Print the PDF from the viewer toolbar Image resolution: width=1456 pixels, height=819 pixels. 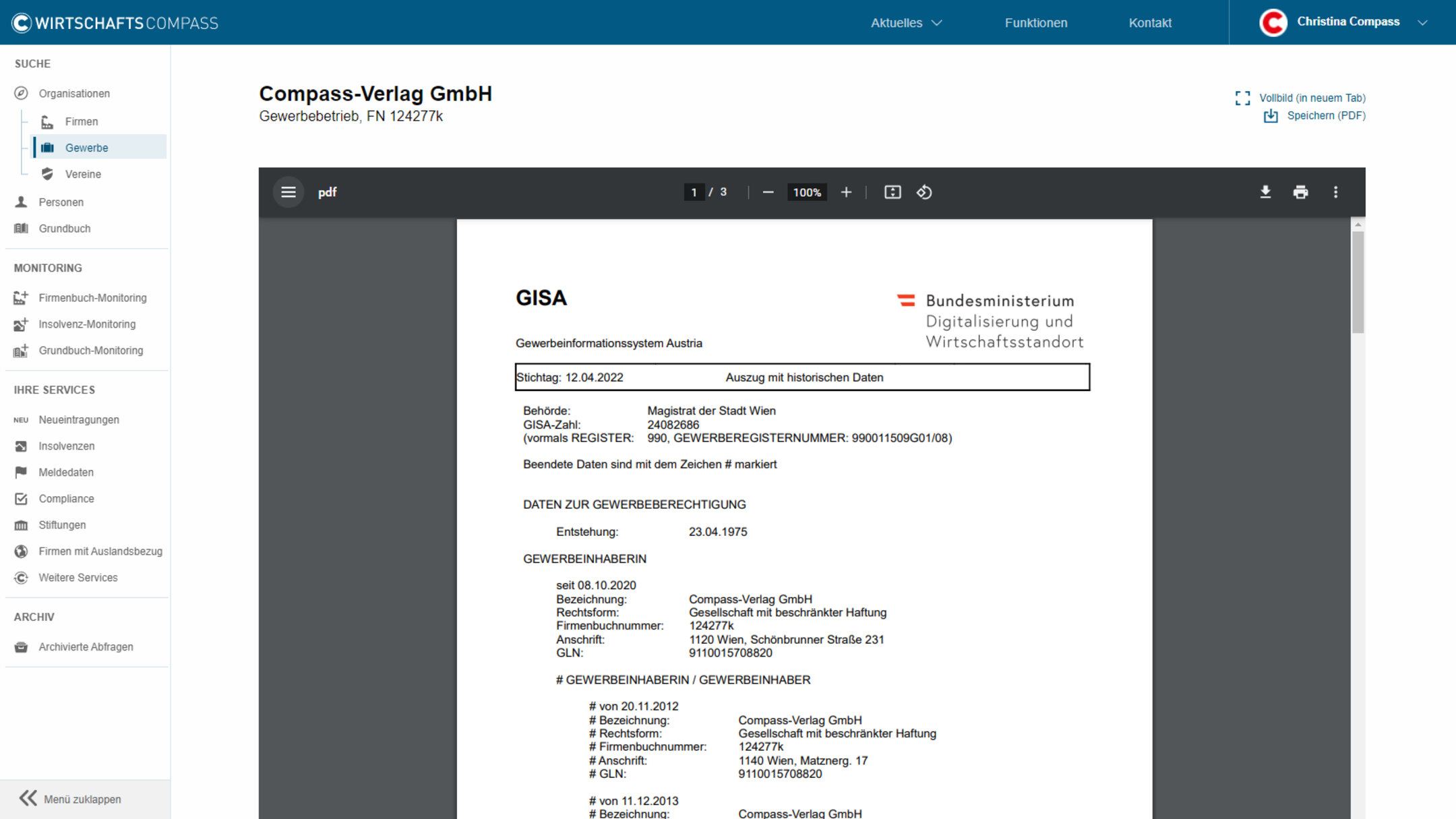[x=1301, y=192]
